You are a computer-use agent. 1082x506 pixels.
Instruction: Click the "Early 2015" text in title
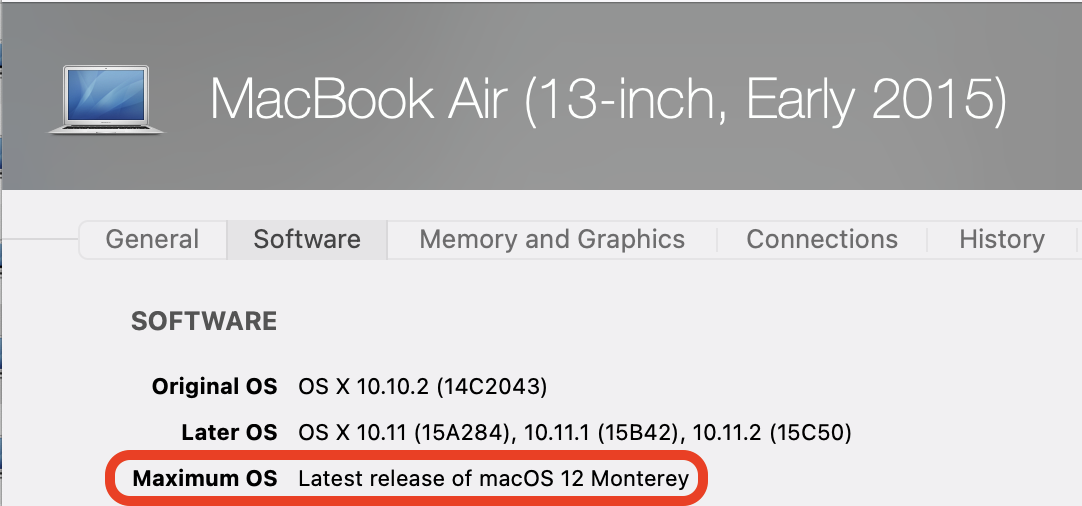(863, 100)
